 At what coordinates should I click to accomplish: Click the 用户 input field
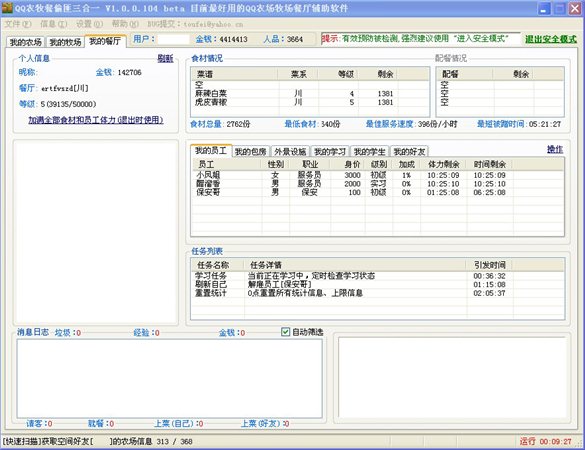click(x=173, y=39)
